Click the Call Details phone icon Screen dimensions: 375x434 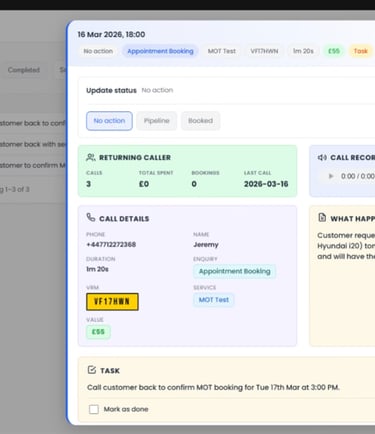(x=91, y=218)
